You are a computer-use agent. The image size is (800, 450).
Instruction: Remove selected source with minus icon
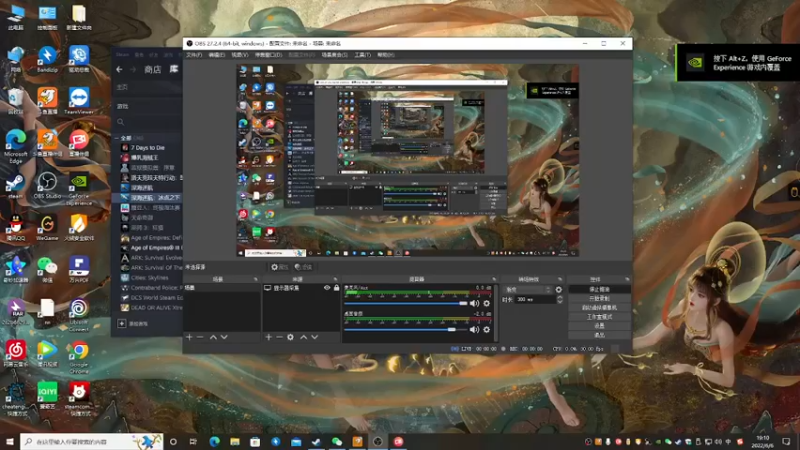pyautogui.click(x=279, y=337)
